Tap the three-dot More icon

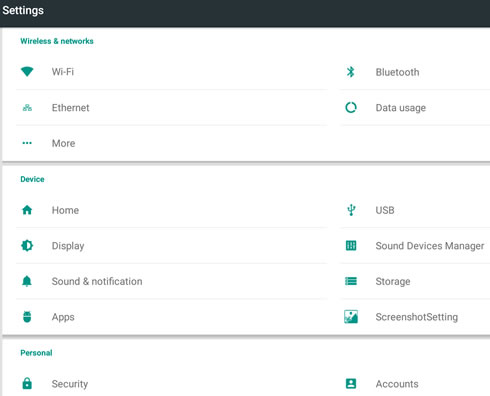(x=27, y=143)
